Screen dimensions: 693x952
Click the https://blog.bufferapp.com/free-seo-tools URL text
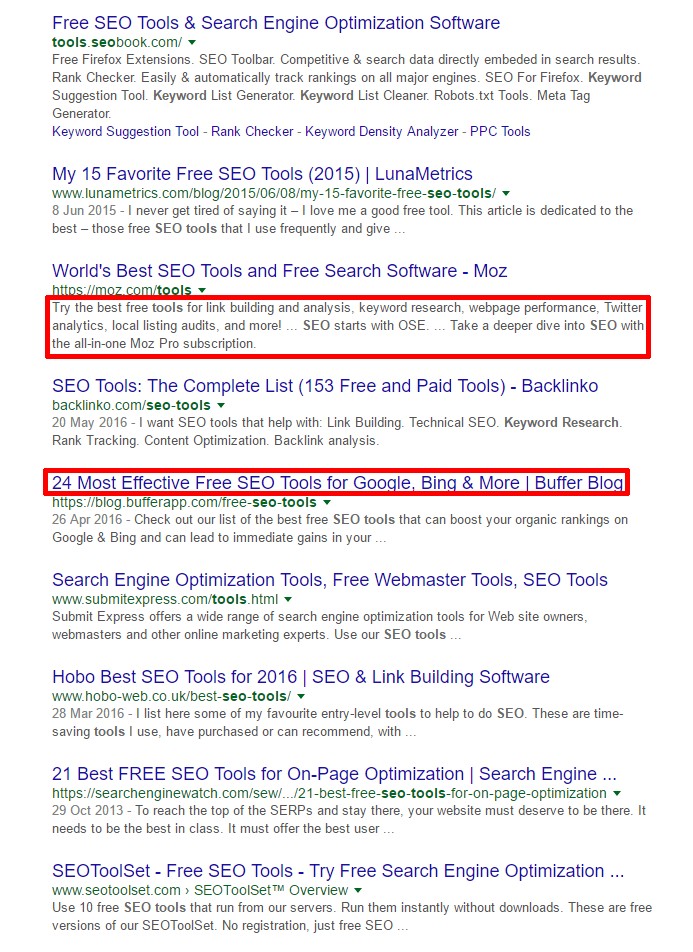click(x=184, y=503)
